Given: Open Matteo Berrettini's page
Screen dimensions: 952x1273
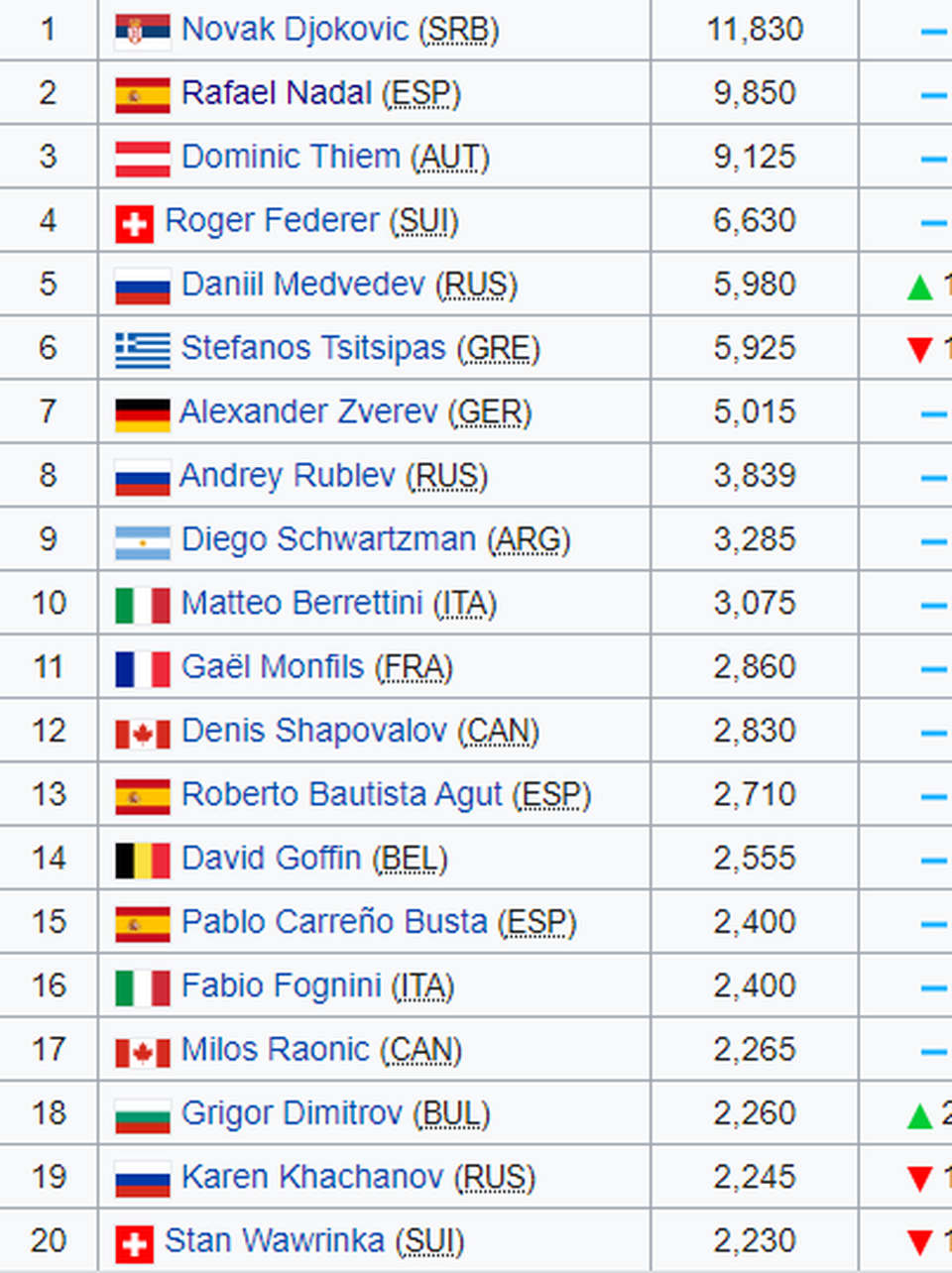Looking at the screenshot, I should click(x=301, y=603).
